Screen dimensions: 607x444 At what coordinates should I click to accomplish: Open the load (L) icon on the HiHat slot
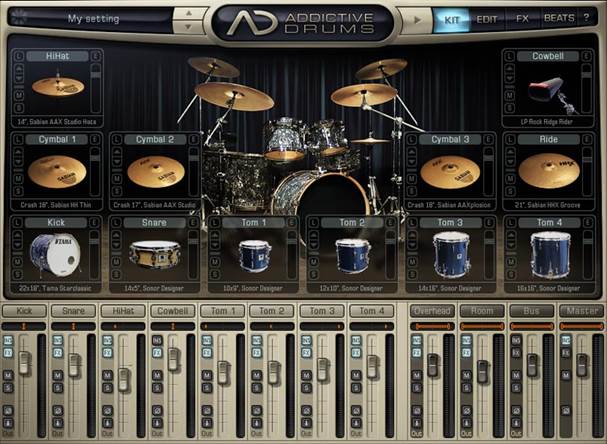pyautogui.click(x=19, y=56)
